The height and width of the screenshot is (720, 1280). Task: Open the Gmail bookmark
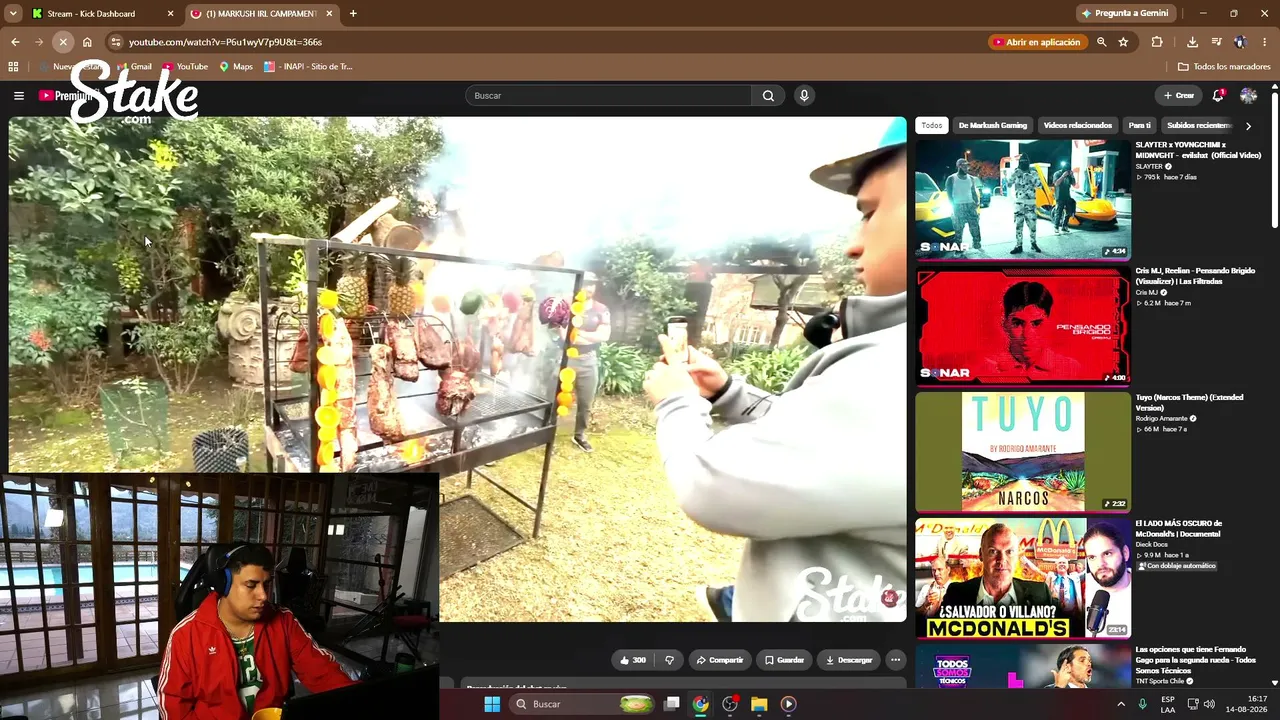tap(134, 67)
